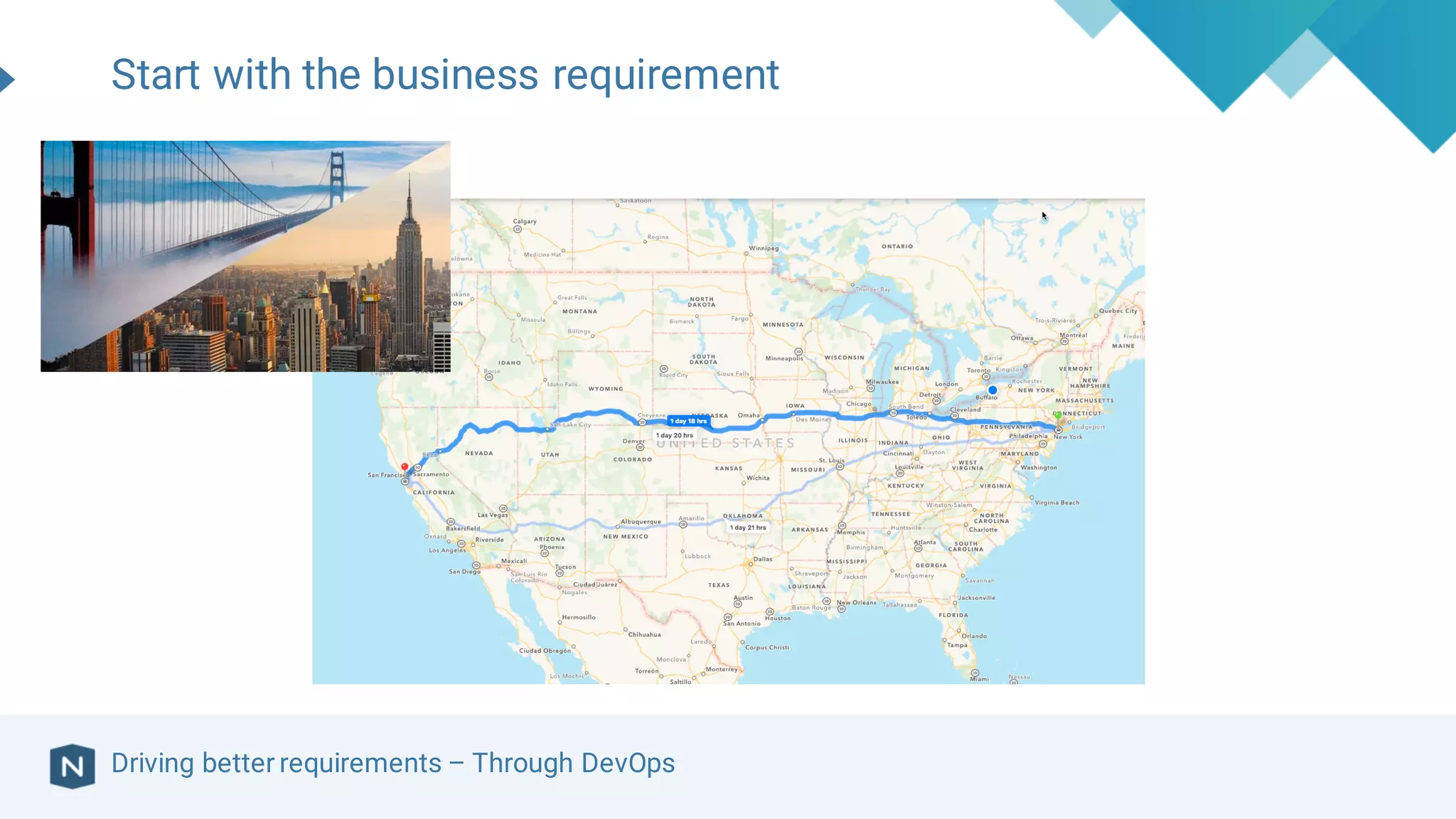Click 'Albuquerque' on the map
Screen dimensions: 1456x819
tap(641, 522)
